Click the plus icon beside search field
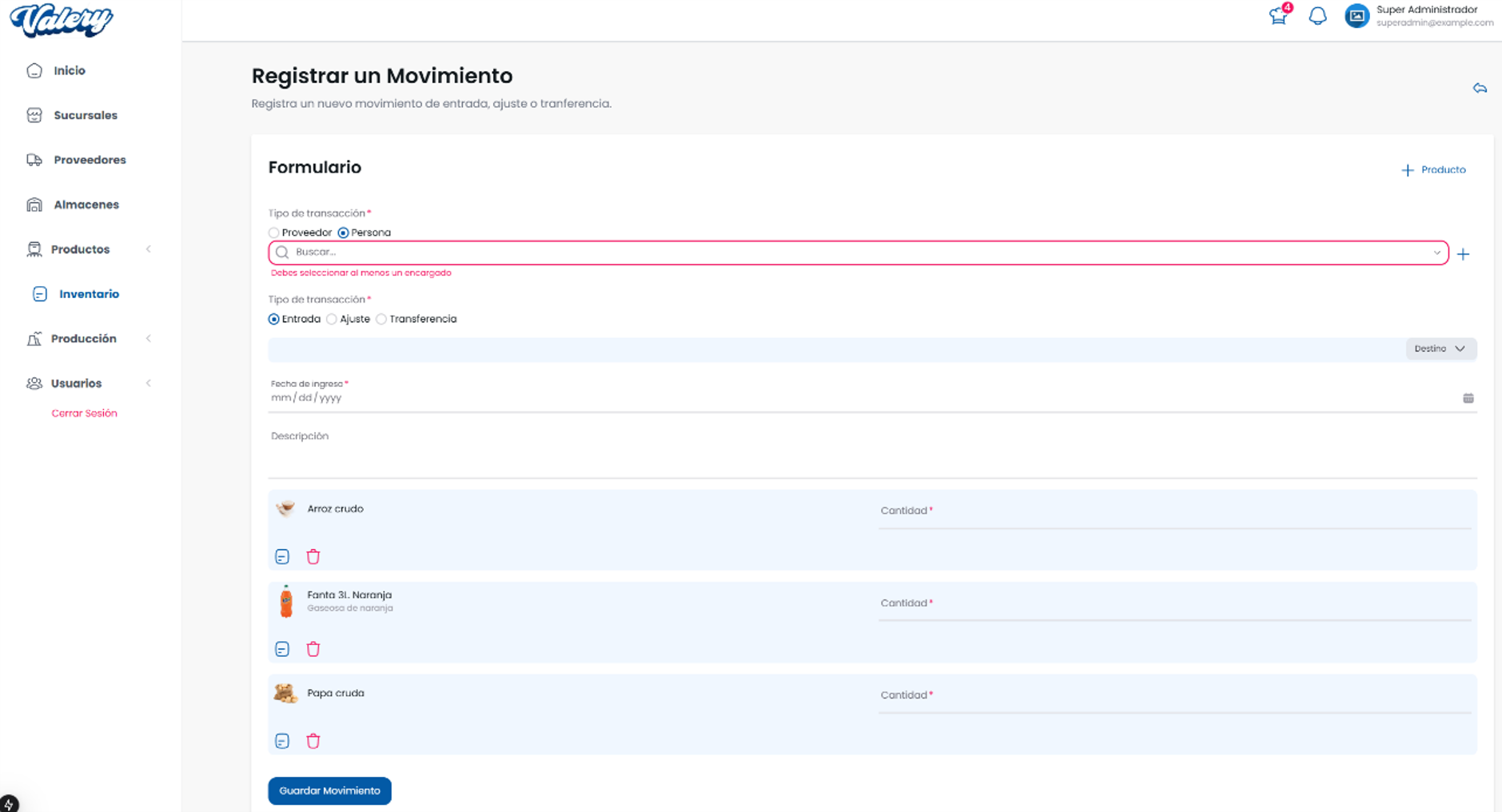This screenshot has height=812, width=1502. point(1463,254)
